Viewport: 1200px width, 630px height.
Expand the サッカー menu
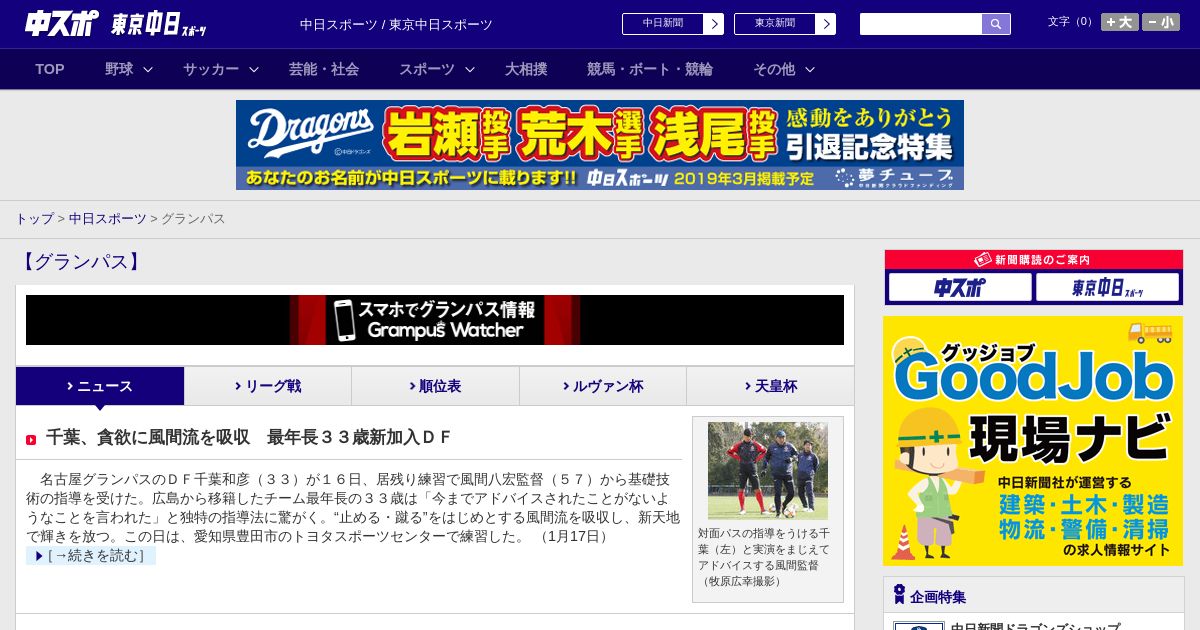click(x=221, y=69)
